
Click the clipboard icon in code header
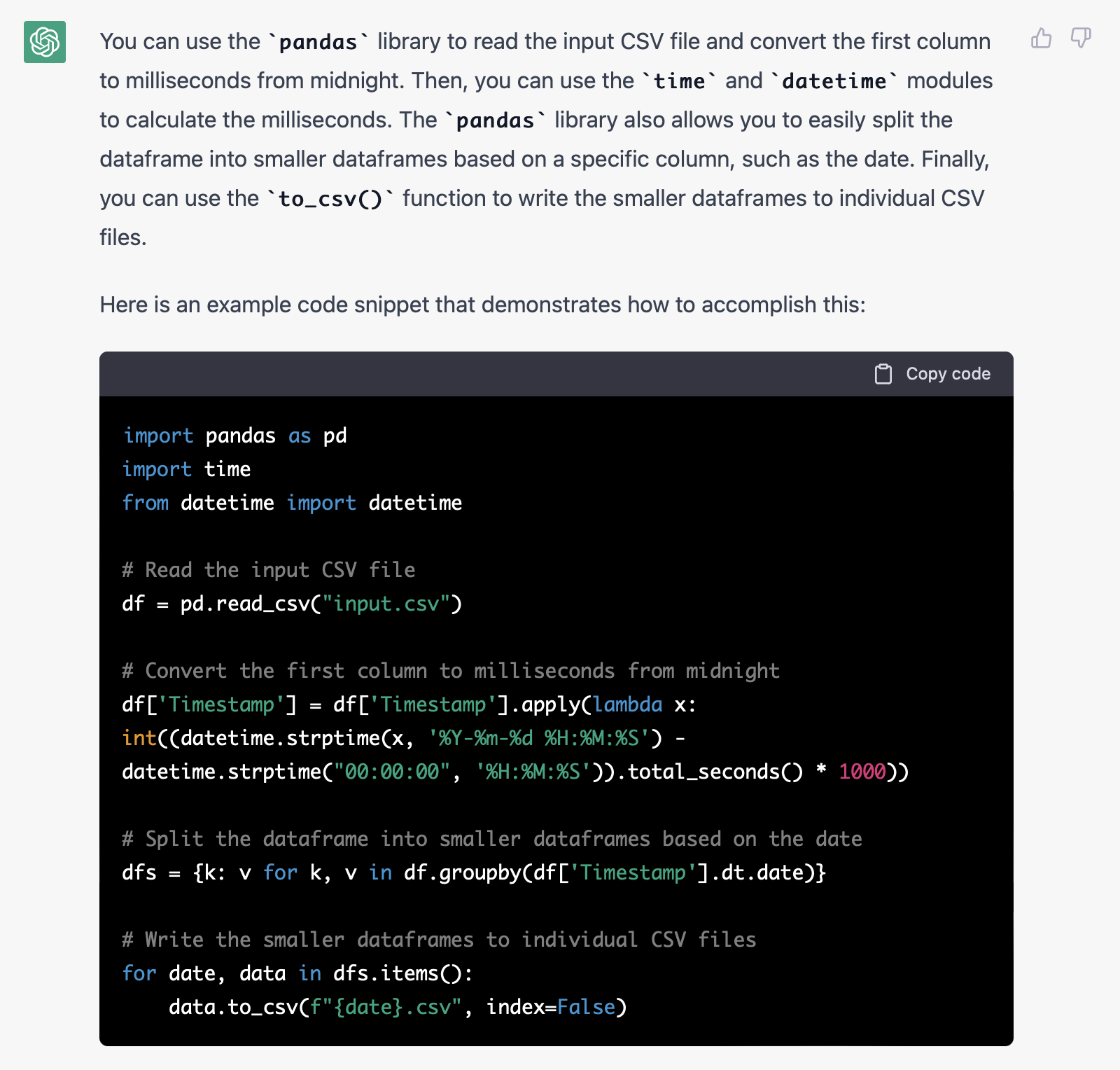883,374
